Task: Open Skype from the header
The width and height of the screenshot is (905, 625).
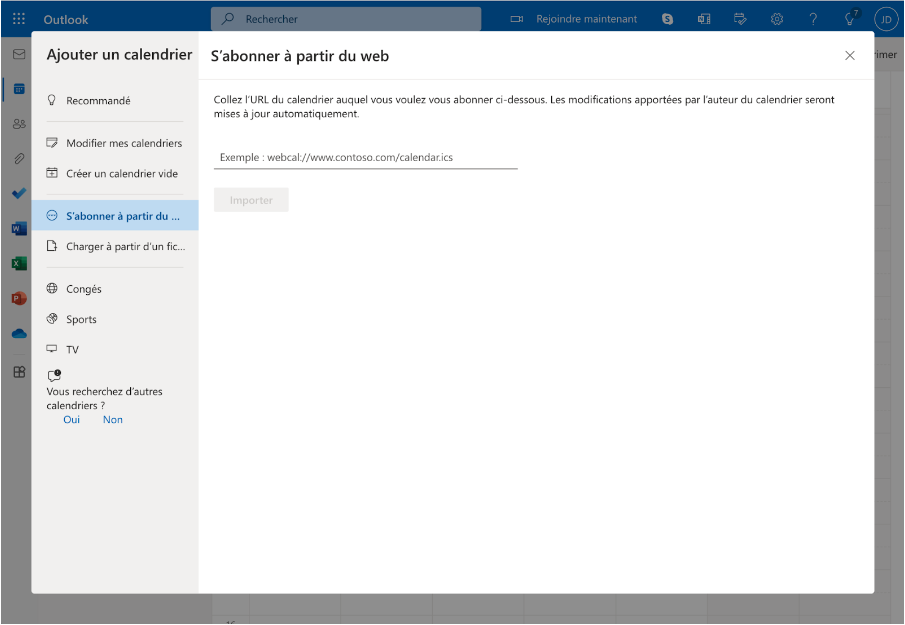Action: (x=667, y=19)
